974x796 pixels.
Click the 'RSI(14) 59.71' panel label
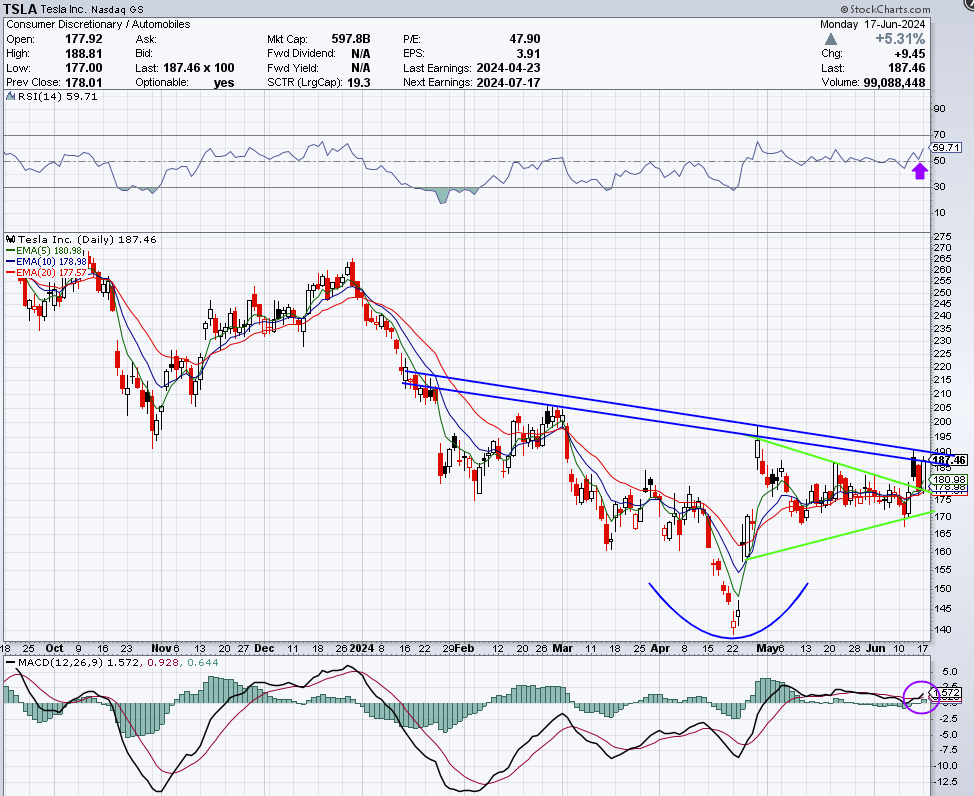click(x=58, y=96)
